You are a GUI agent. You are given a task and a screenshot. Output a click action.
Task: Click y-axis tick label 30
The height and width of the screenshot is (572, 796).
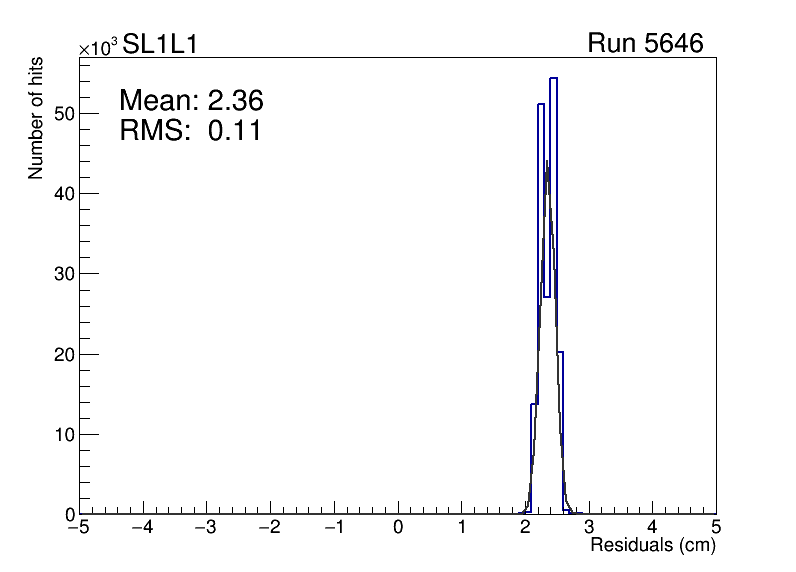pos(65,274)
